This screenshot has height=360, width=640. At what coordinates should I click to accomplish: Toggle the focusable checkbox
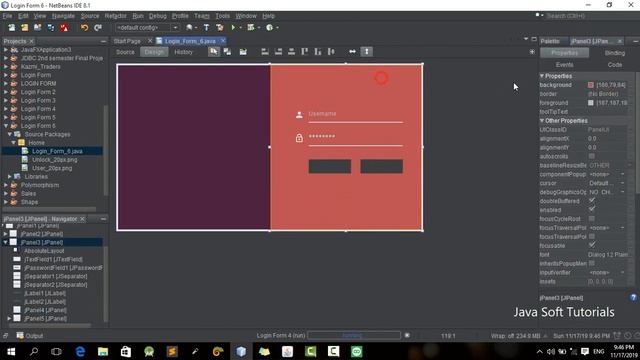coord(592,245)
